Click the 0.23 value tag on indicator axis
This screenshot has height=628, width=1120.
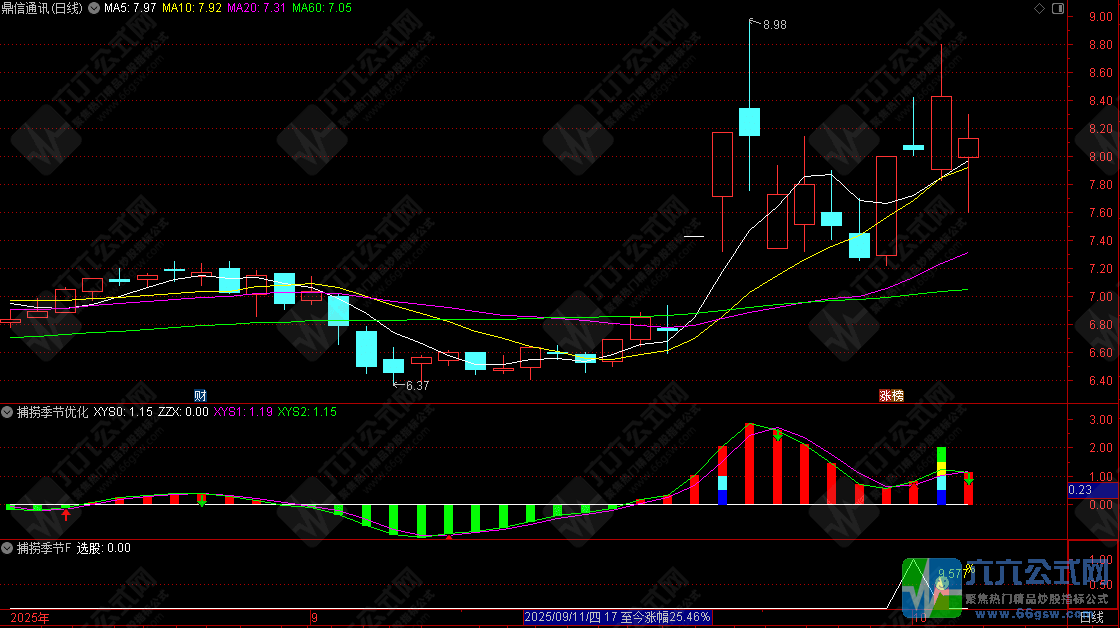click(1079, 490)
